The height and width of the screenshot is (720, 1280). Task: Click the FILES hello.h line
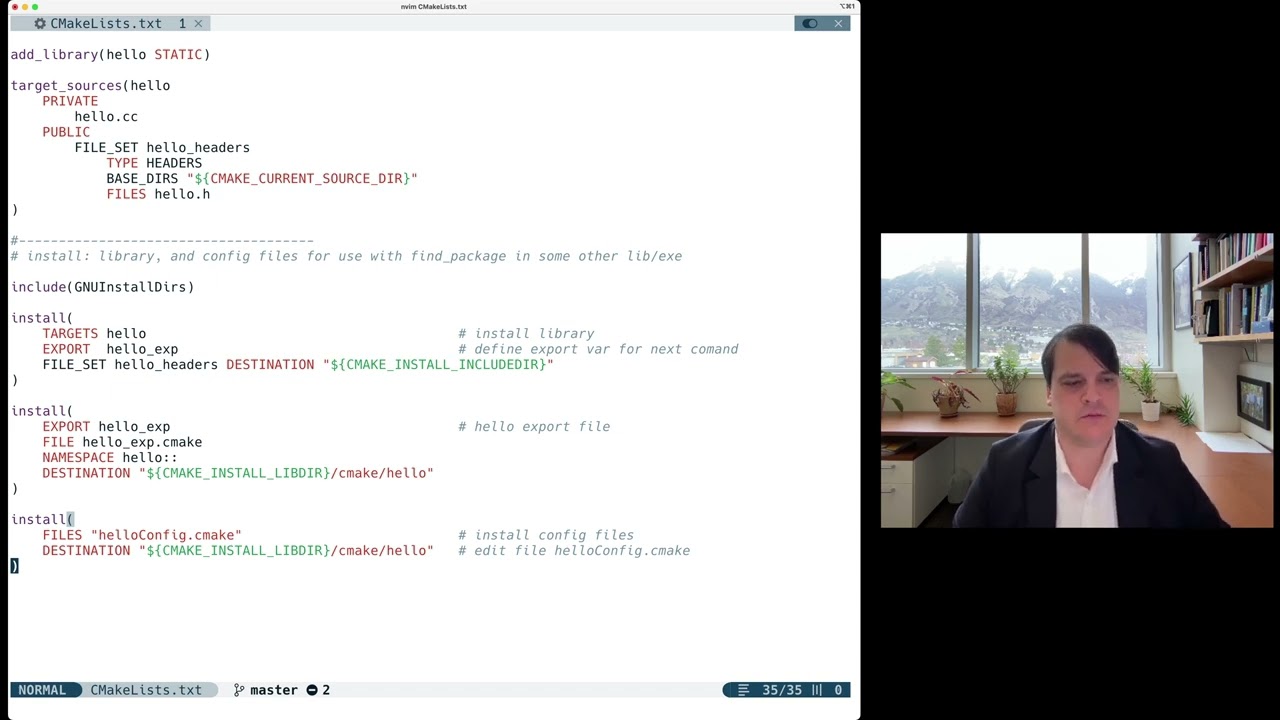click(x=158, y=194)
